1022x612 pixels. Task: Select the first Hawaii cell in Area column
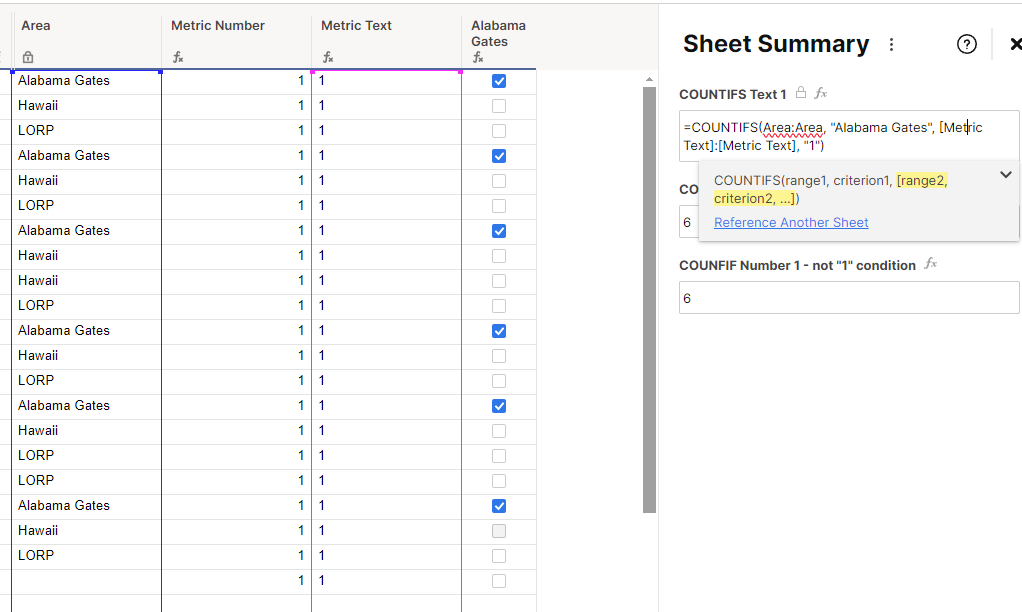pyautogui.click(x=86, y=106)
